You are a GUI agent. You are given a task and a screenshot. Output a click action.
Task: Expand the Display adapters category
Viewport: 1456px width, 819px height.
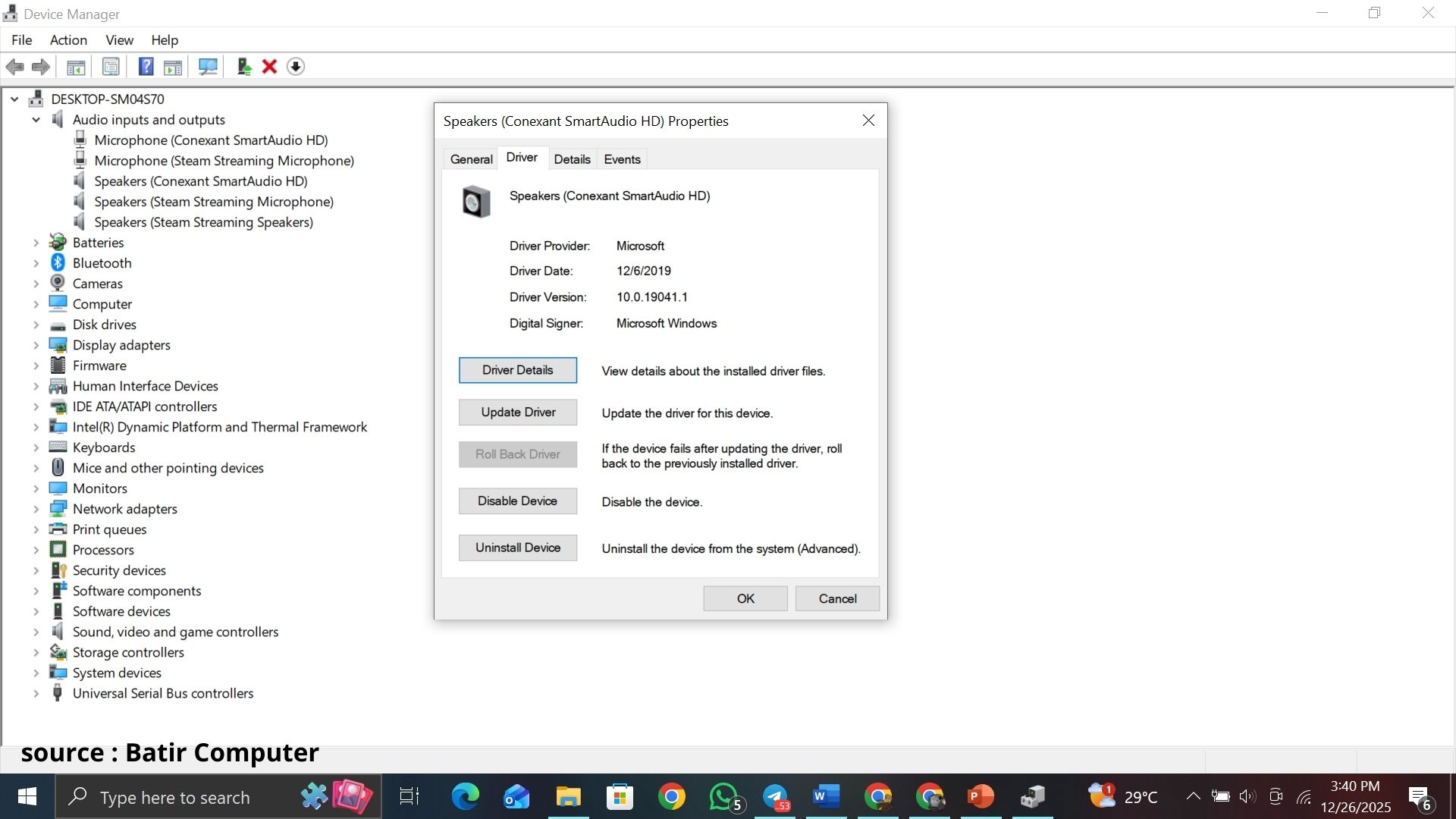pos(36,345)
